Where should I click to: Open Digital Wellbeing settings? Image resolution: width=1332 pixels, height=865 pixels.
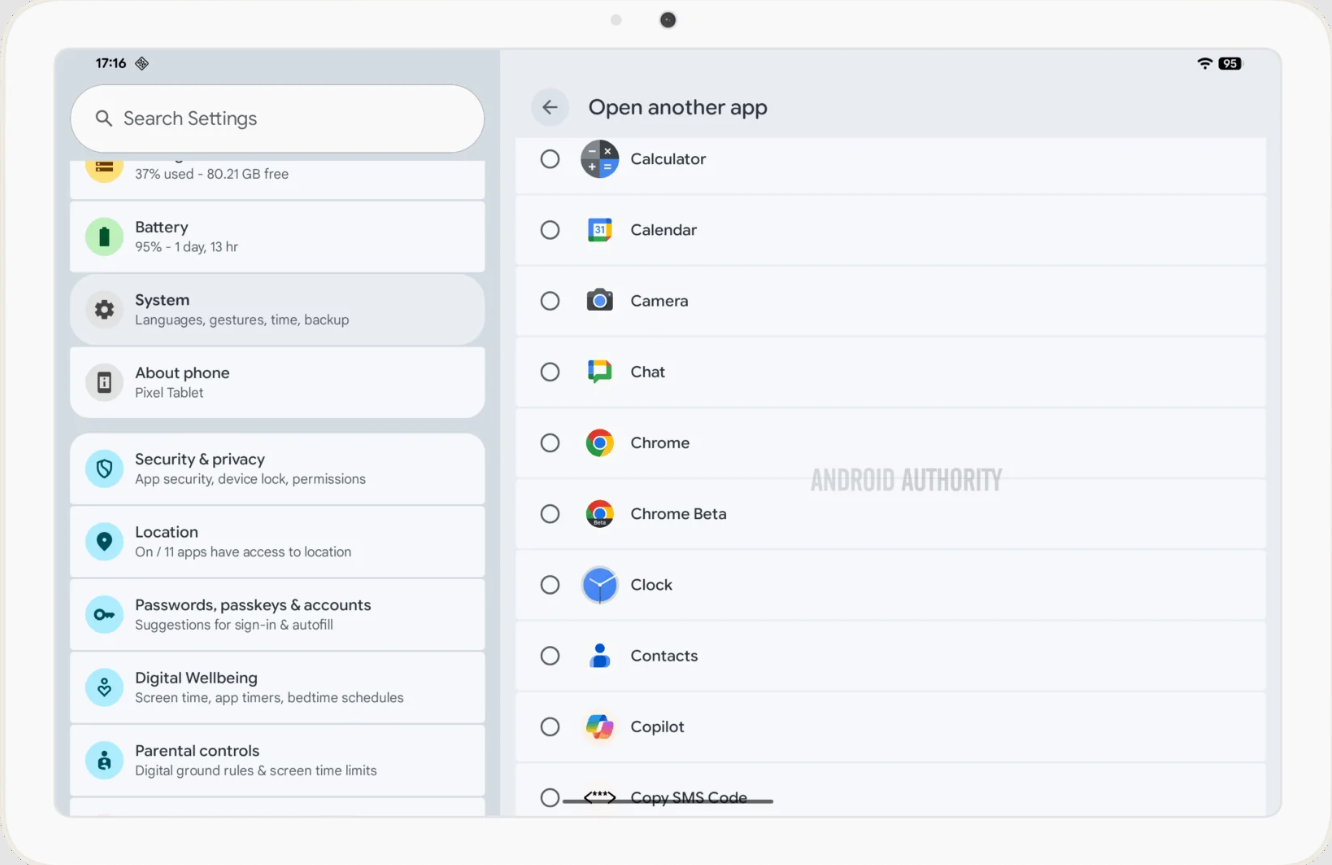pos(277,688)
